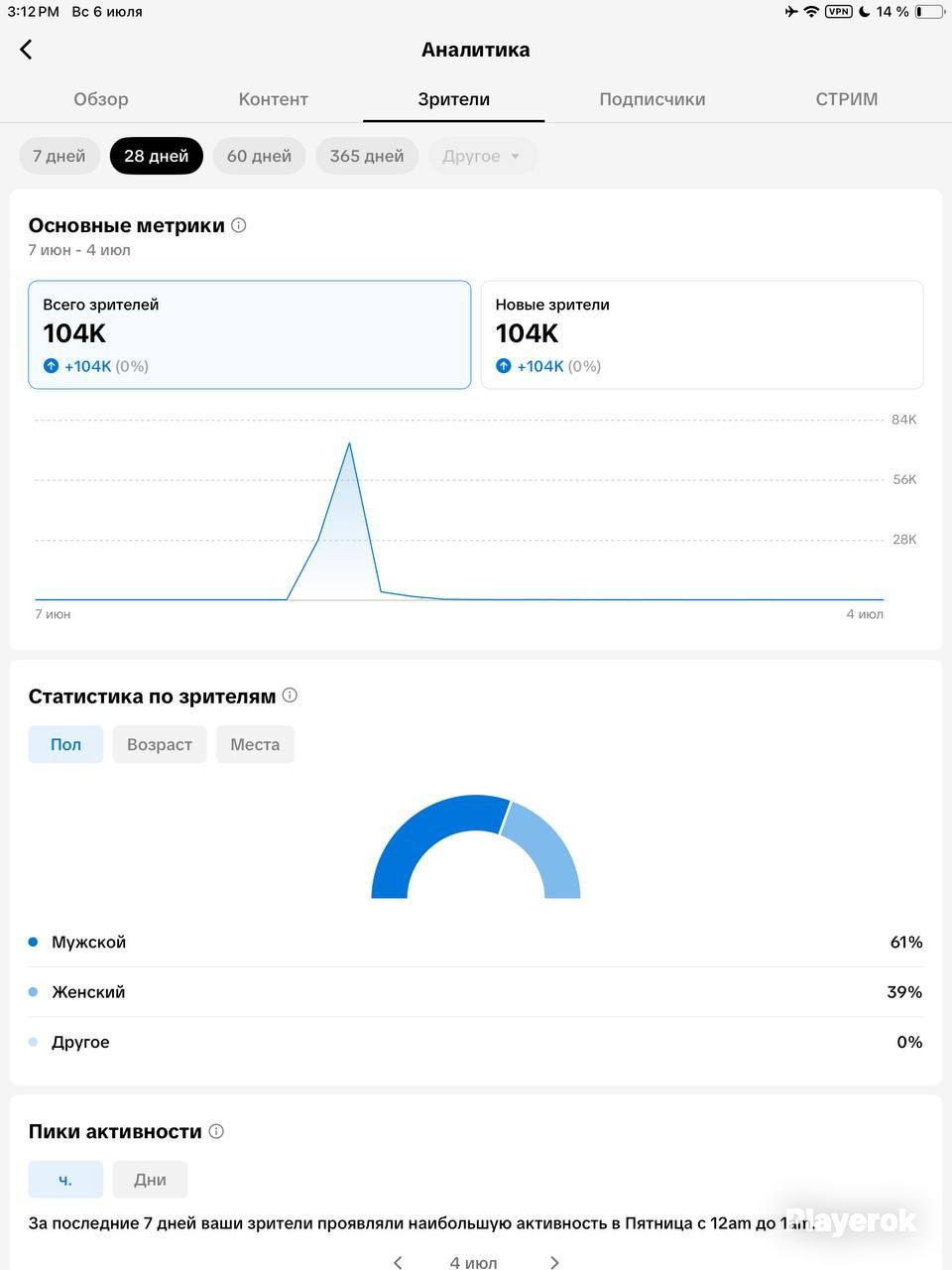
Task: Select the 60 дней period
Action: [x=259, y=156]
